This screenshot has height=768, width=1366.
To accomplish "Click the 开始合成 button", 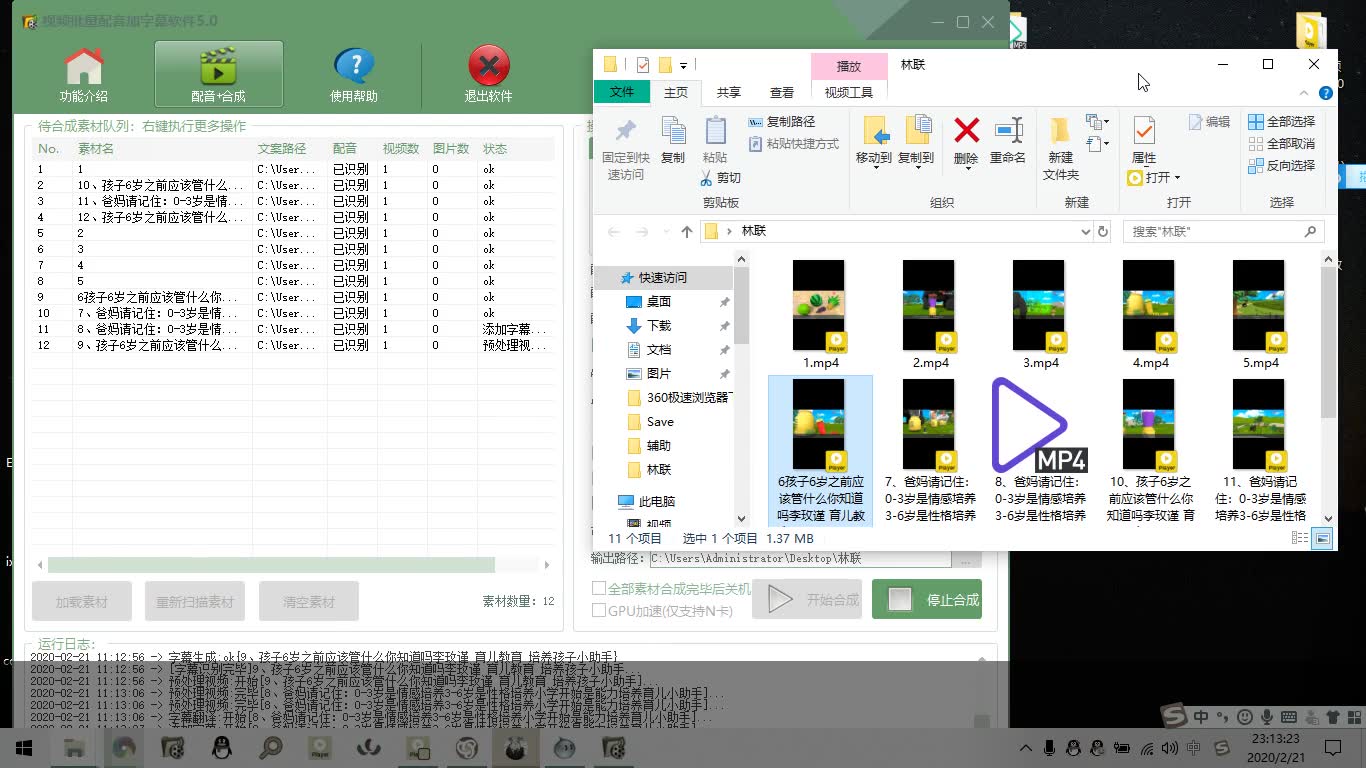I will [807, 600].
